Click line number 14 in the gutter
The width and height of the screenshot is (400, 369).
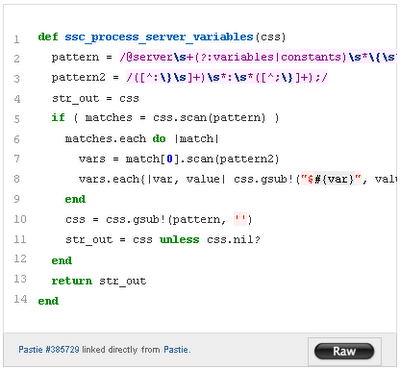click(20, 299)
